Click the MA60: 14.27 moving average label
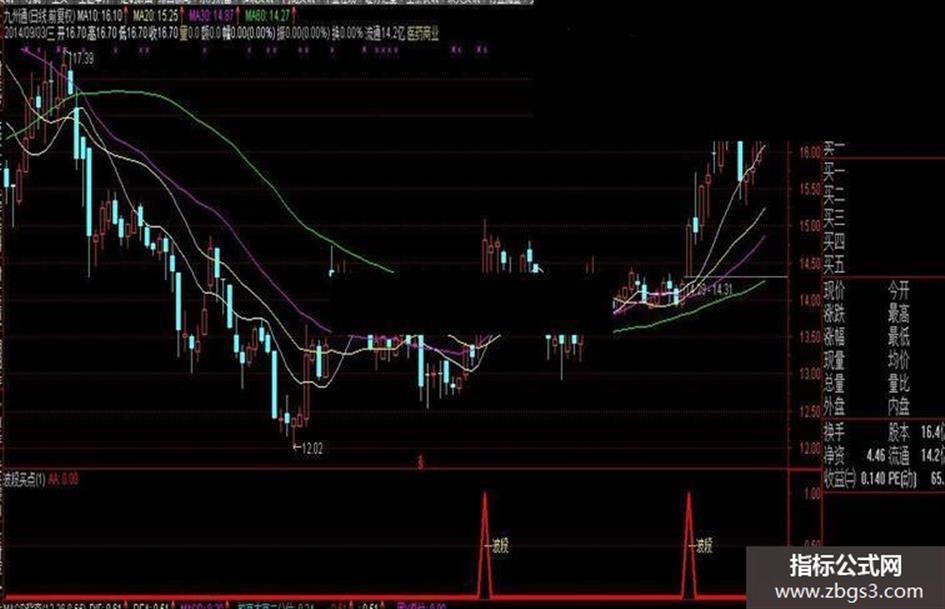 [x=268, y=15]
